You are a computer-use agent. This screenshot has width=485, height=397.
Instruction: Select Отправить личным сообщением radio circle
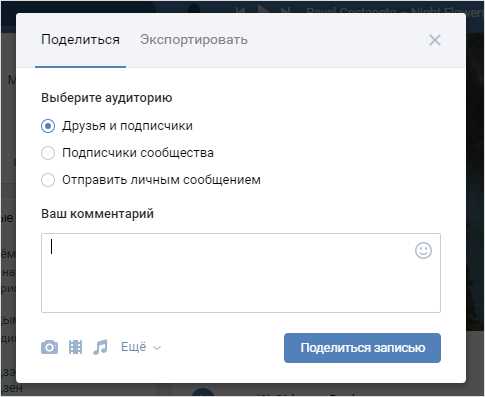pos(48,180)
